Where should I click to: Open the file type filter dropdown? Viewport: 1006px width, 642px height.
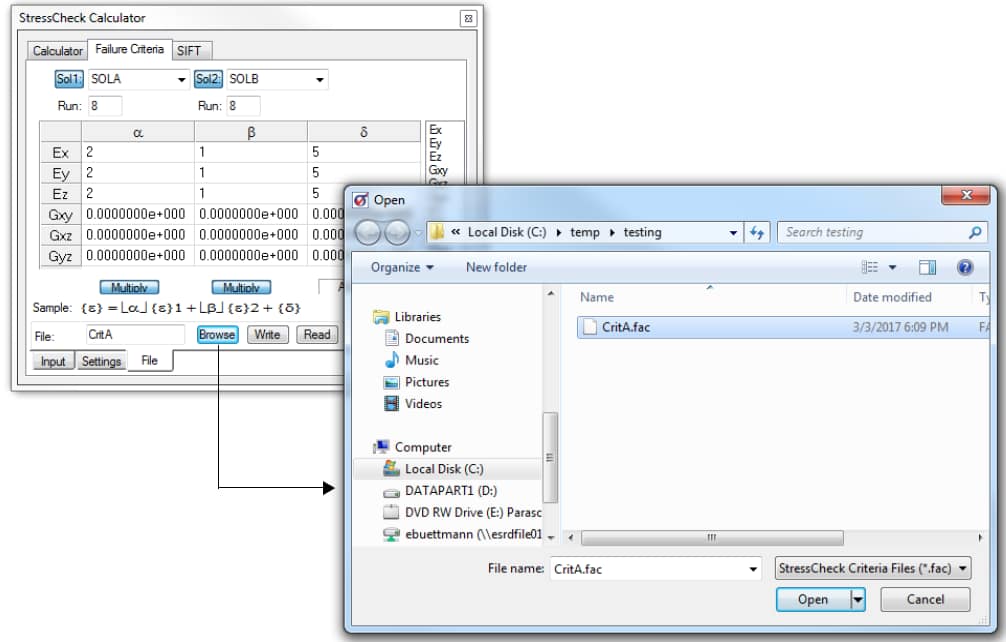pyautogui.click(x=873, y=568)
